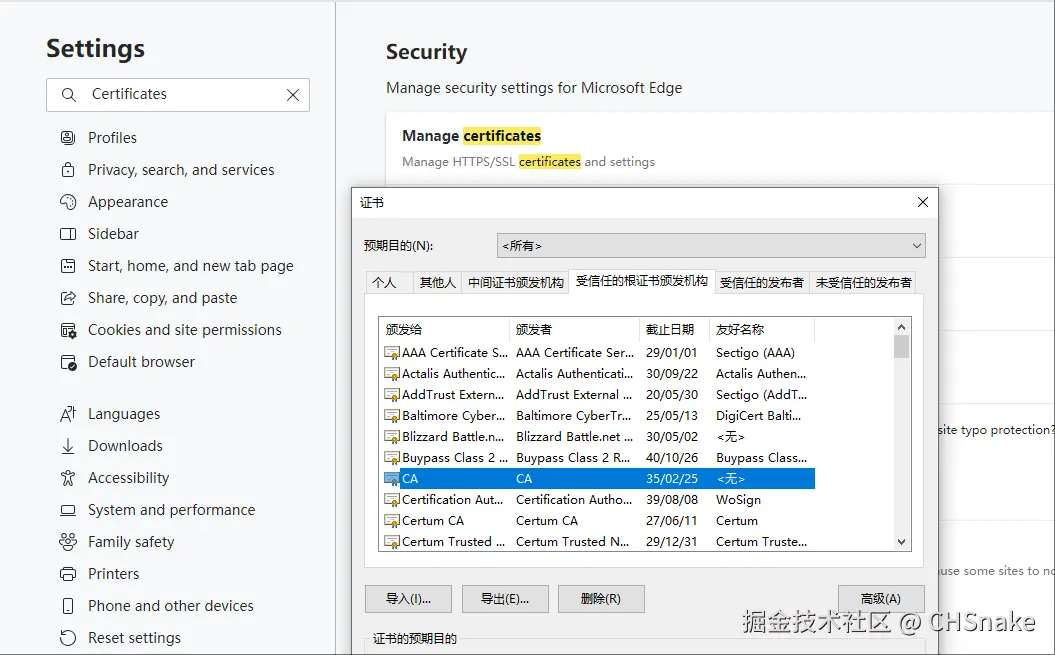Switch to the 个人 tab

(x=385, y=283)
